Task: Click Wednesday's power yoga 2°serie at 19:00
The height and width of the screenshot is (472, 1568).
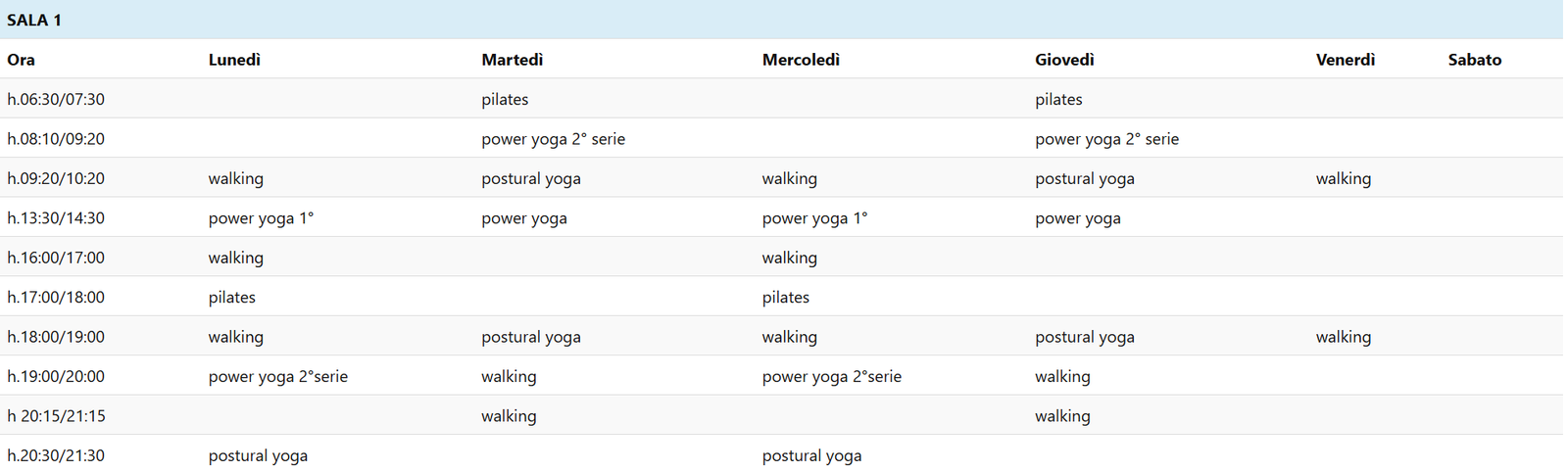Action: point(831,376)
